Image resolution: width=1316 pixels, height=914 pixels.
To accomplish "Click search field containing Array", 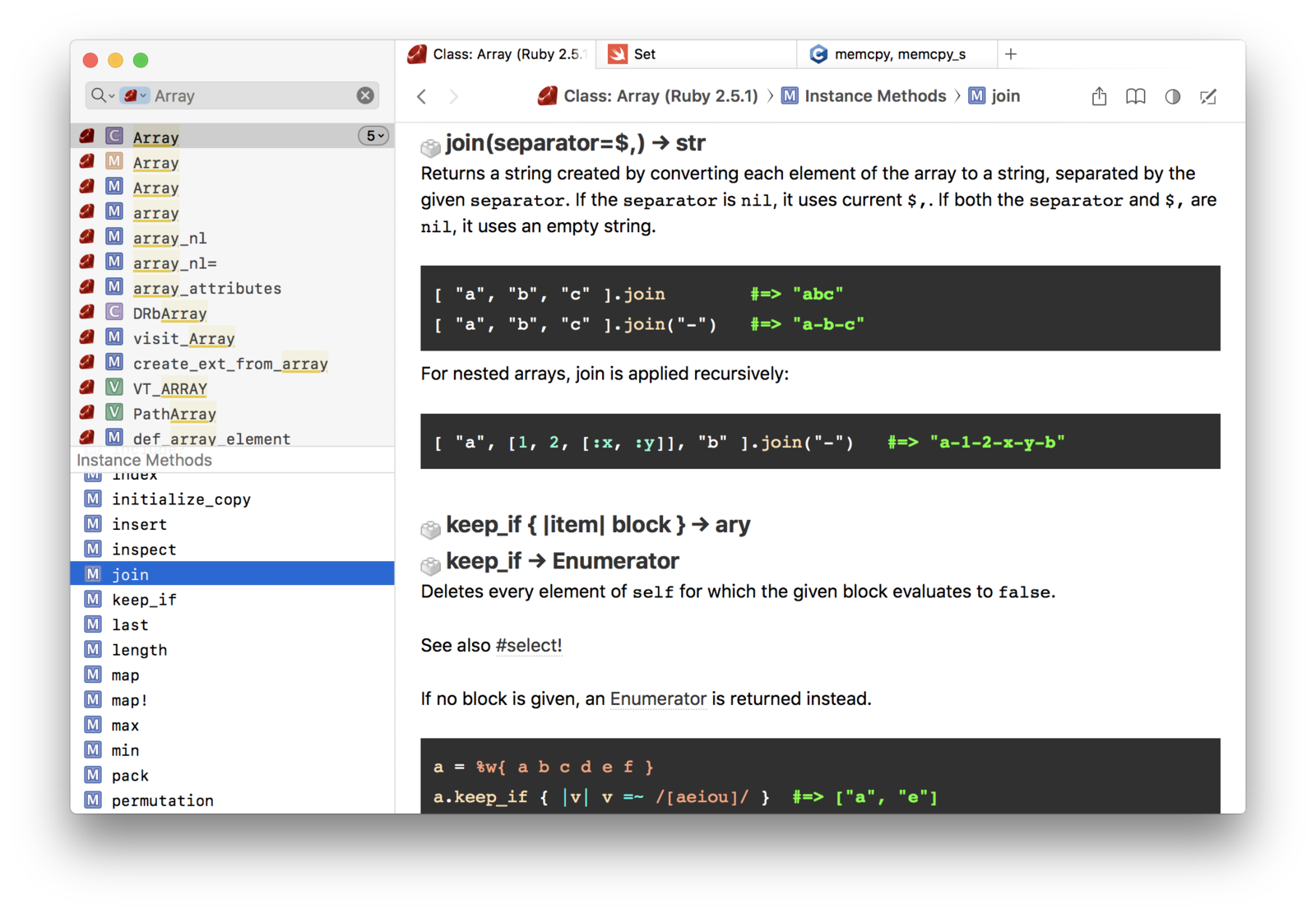I will click(231, 95).
